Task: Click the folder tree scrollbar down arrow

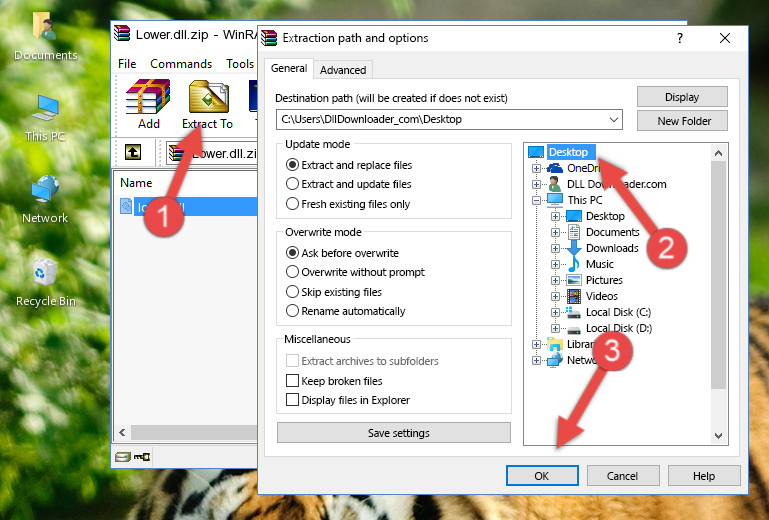Action: click(718, 436)
